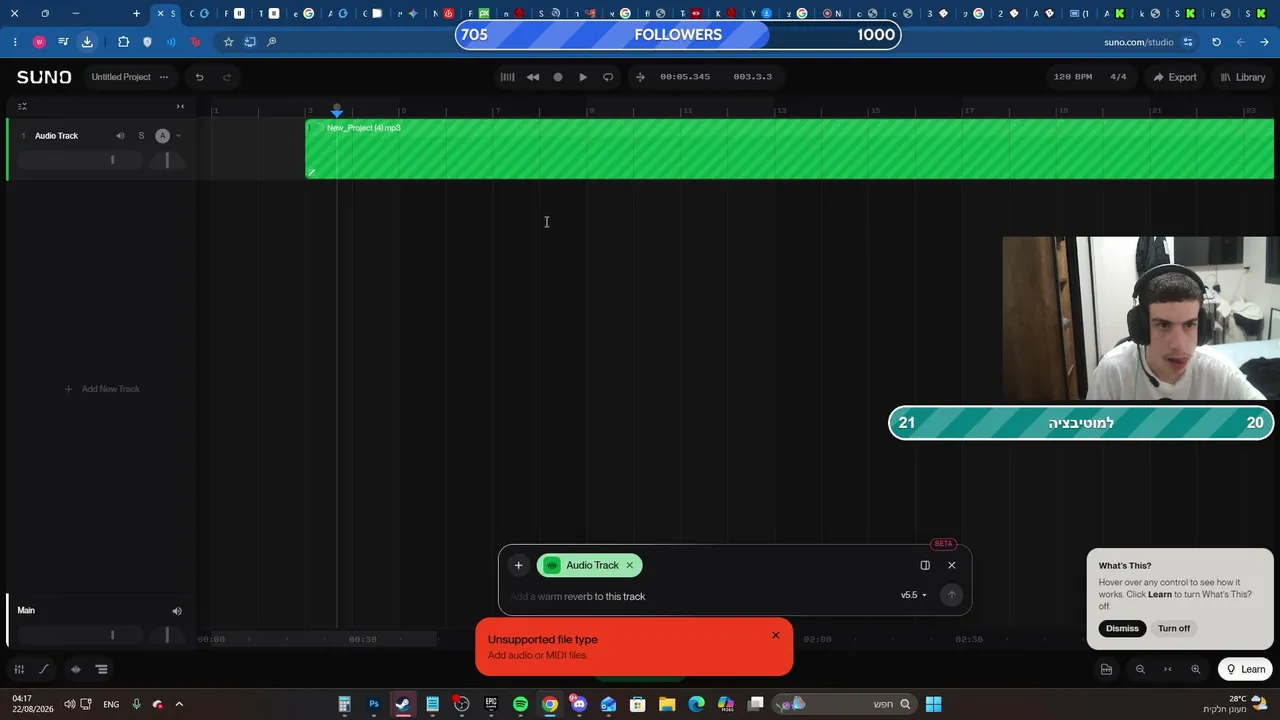The image size is (1280, 720).
Task: Open the automation curve tool
Action: [x=44, y=669]
